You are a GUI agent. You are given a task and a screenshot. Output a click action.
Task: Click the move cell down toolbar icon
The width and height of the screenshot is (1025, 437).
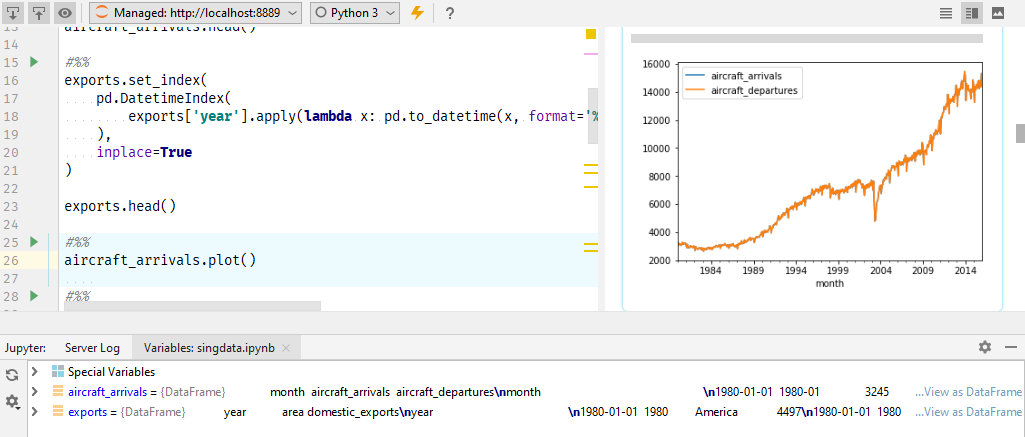[x=14, y=12]
